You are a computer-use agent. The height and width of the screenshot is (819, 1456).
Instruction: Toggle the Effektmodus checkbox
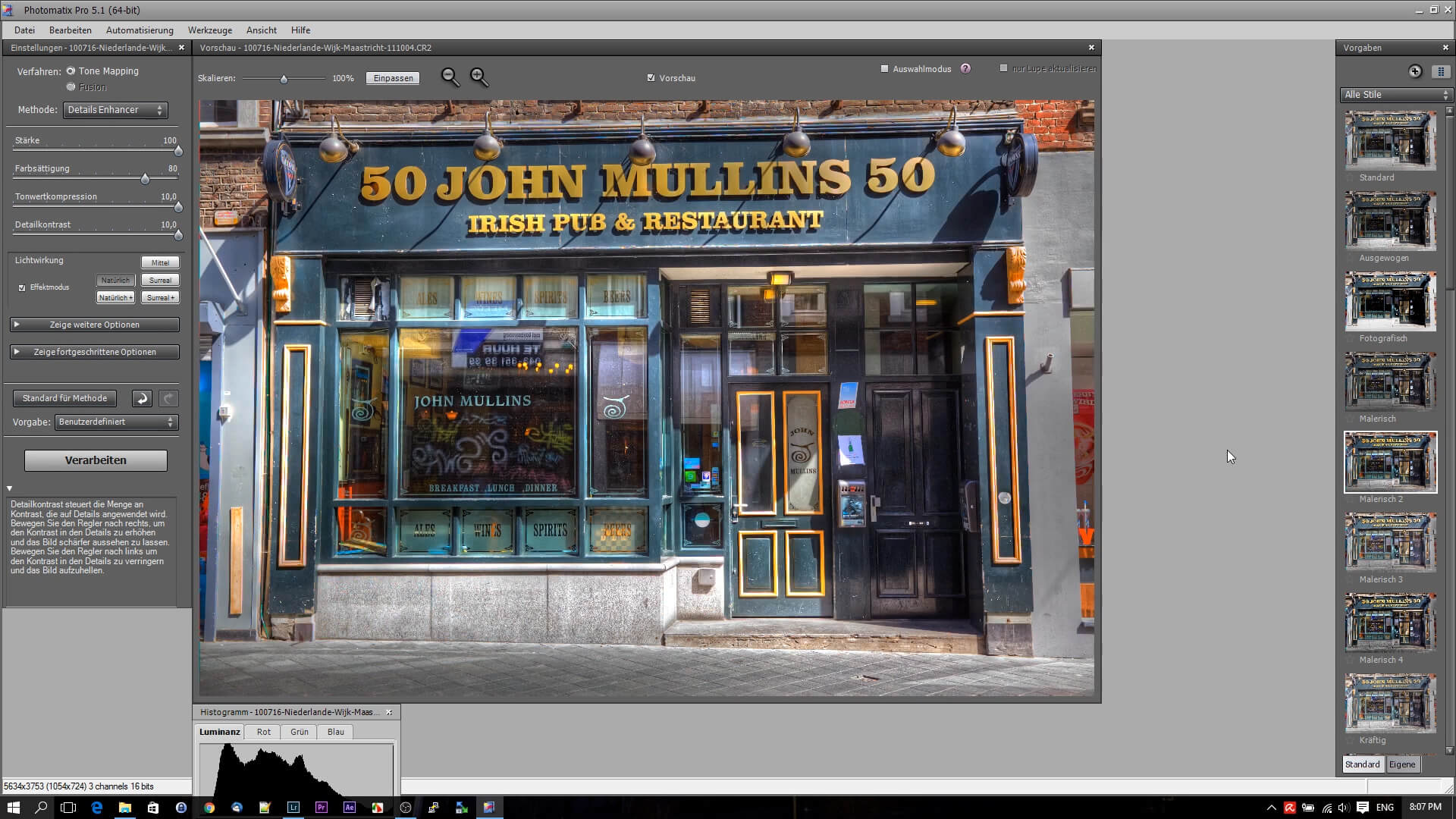point(22,287)
